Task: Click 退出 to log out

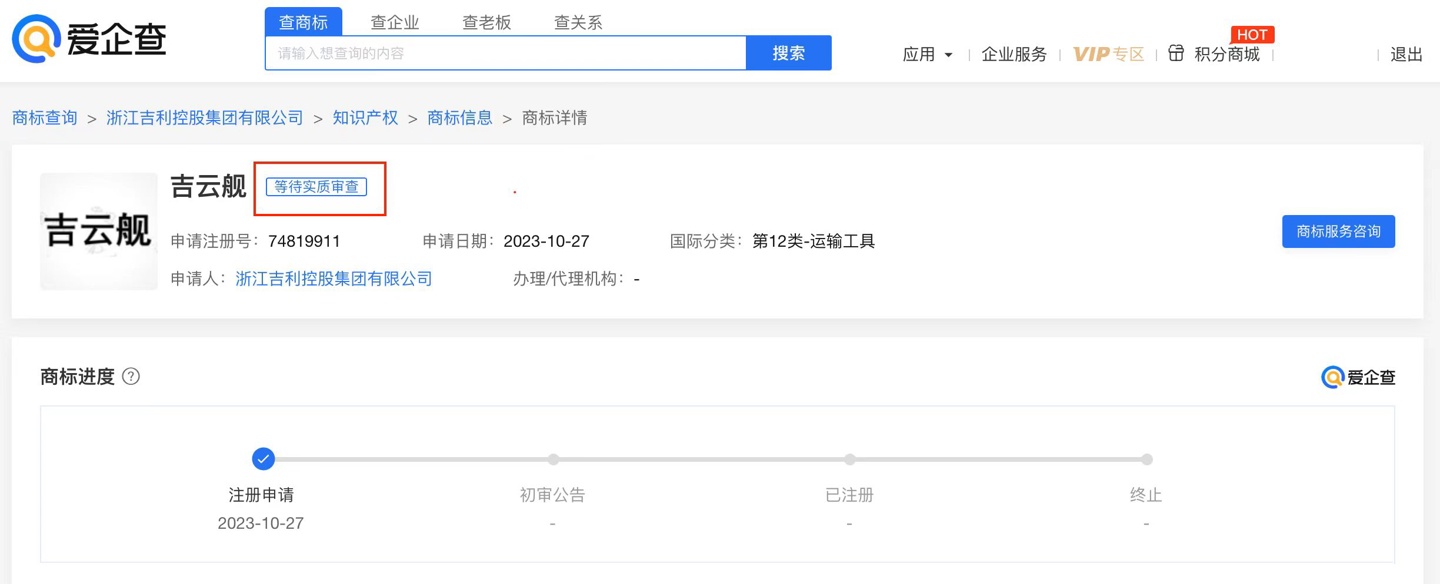Action: click(x=1406, y=55)
